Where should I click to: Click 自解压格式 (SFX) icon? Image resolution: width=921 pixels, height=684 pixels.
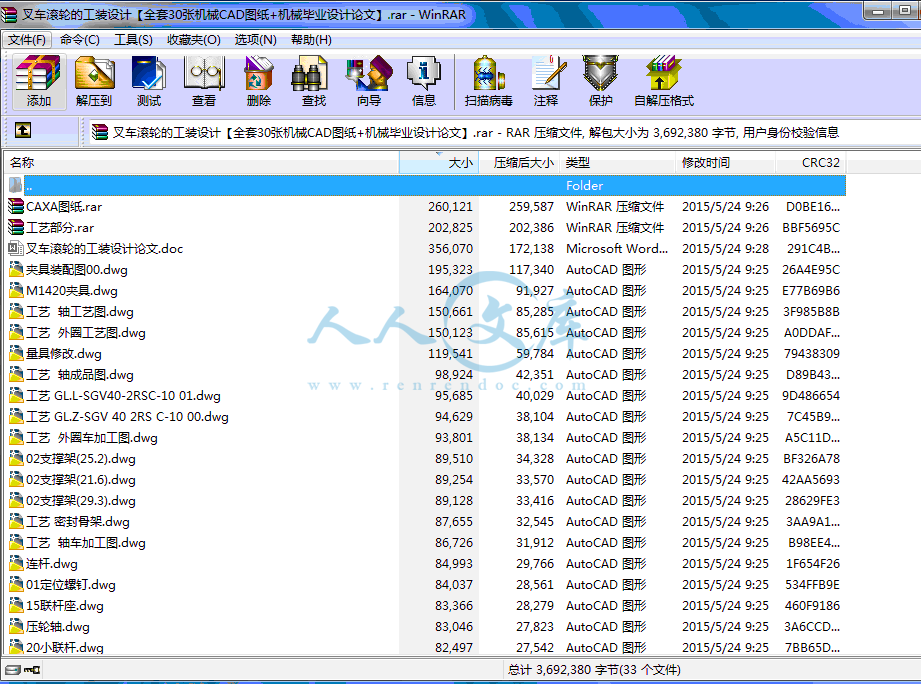[x=664, y=81]
